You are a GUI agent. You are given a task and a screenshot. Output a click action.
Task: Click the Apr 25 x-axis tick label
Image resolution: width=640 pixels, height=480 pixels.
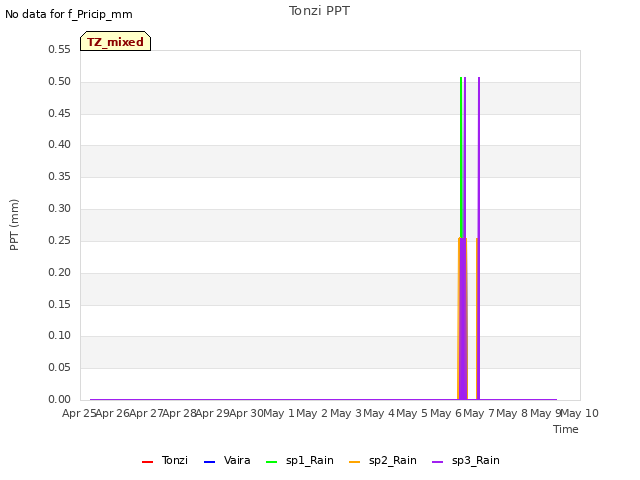[x=79, y=413]
